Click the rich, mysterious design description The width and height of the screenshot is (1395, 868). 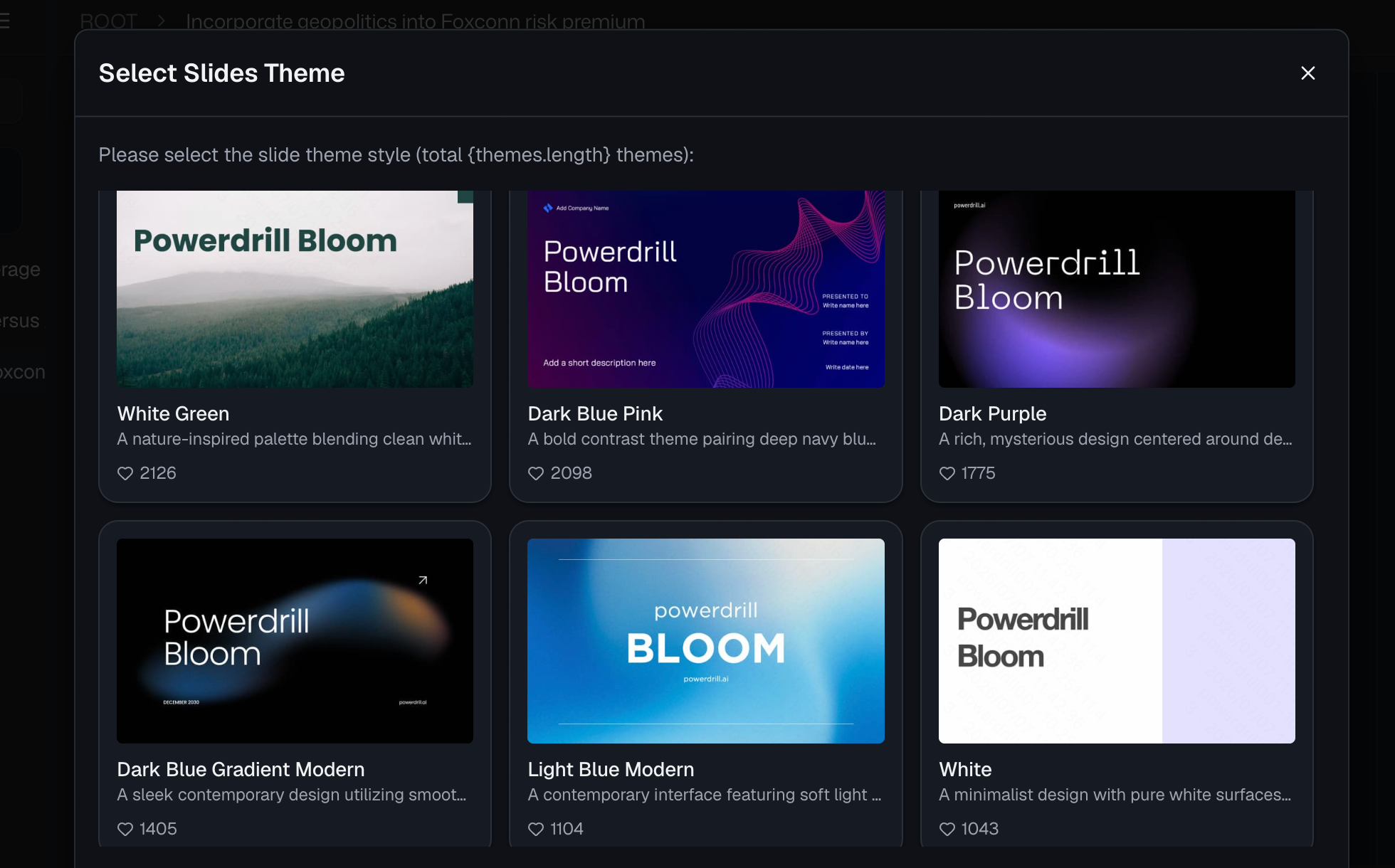click(x=1115, y=439)
